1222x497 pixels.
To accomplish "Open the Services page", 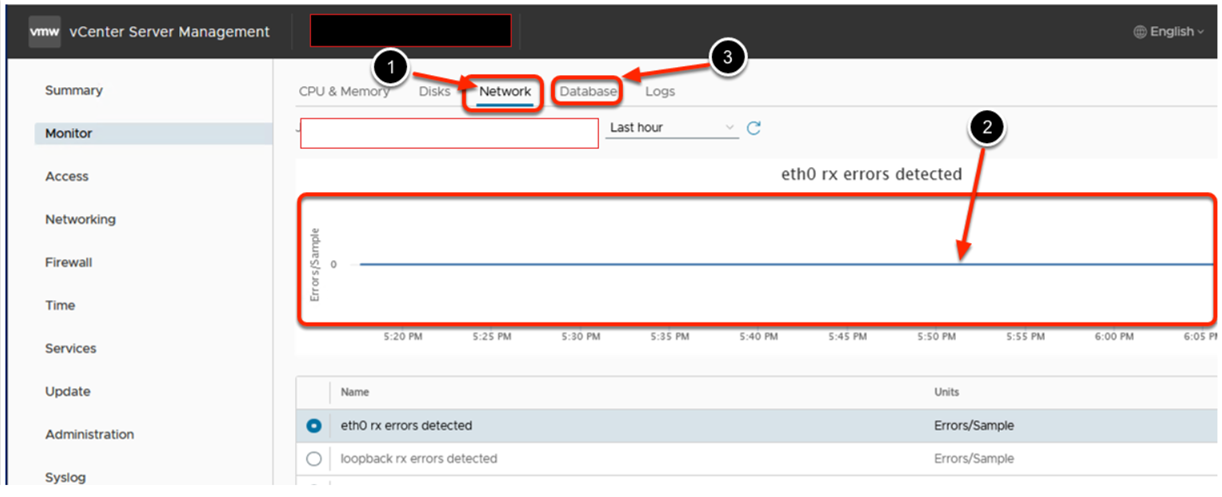I will (71, 349).
